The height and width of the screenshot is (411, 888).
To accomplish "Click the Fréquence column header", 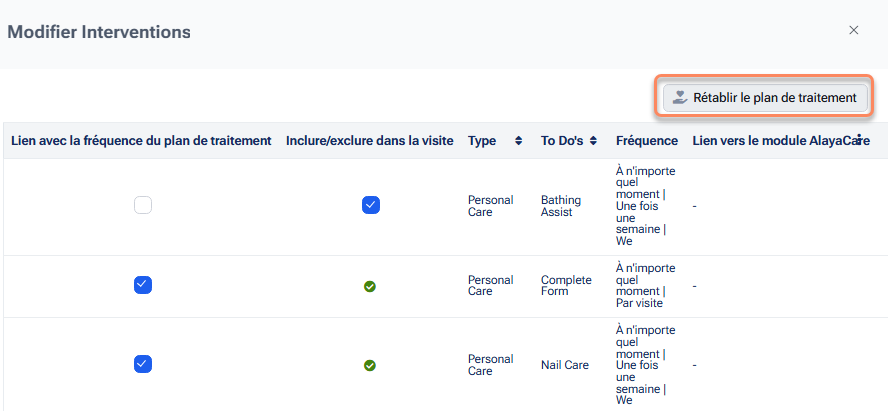I will 647,141.
